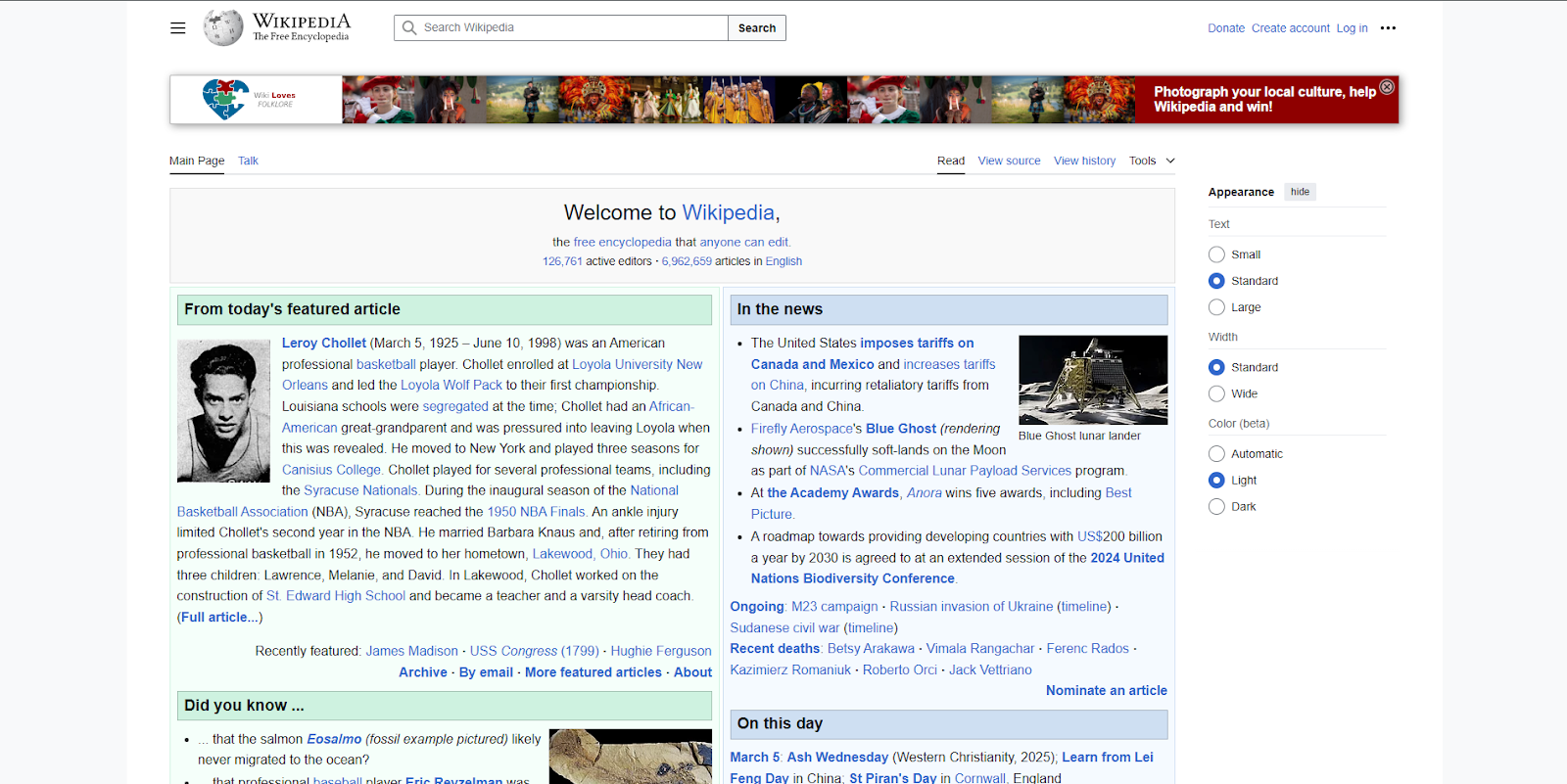Open the Blue Ghost lunar lander image
The height and width of the screenshot is (784, 1567).
point(1093,380)
